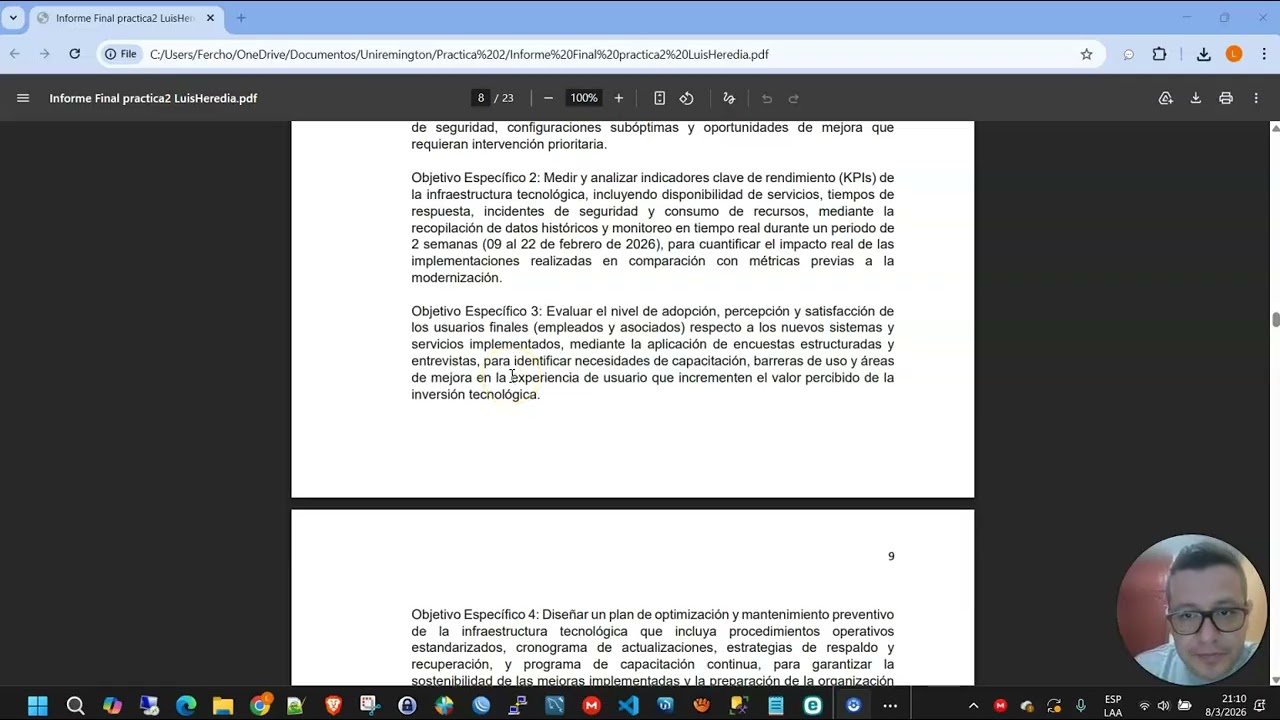Click the 100% zoom level field
The width and height of the screenshot is (1280, 720).
(x=584, y=98)
